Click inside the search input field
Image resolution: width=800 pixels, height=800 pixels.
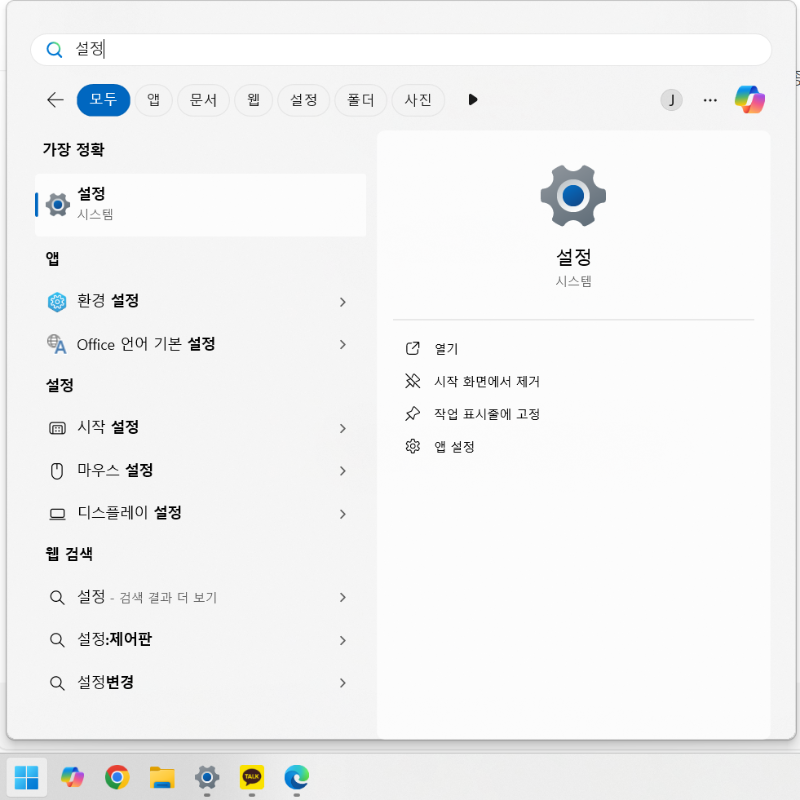pyautogui.click(x=400, y=49)
